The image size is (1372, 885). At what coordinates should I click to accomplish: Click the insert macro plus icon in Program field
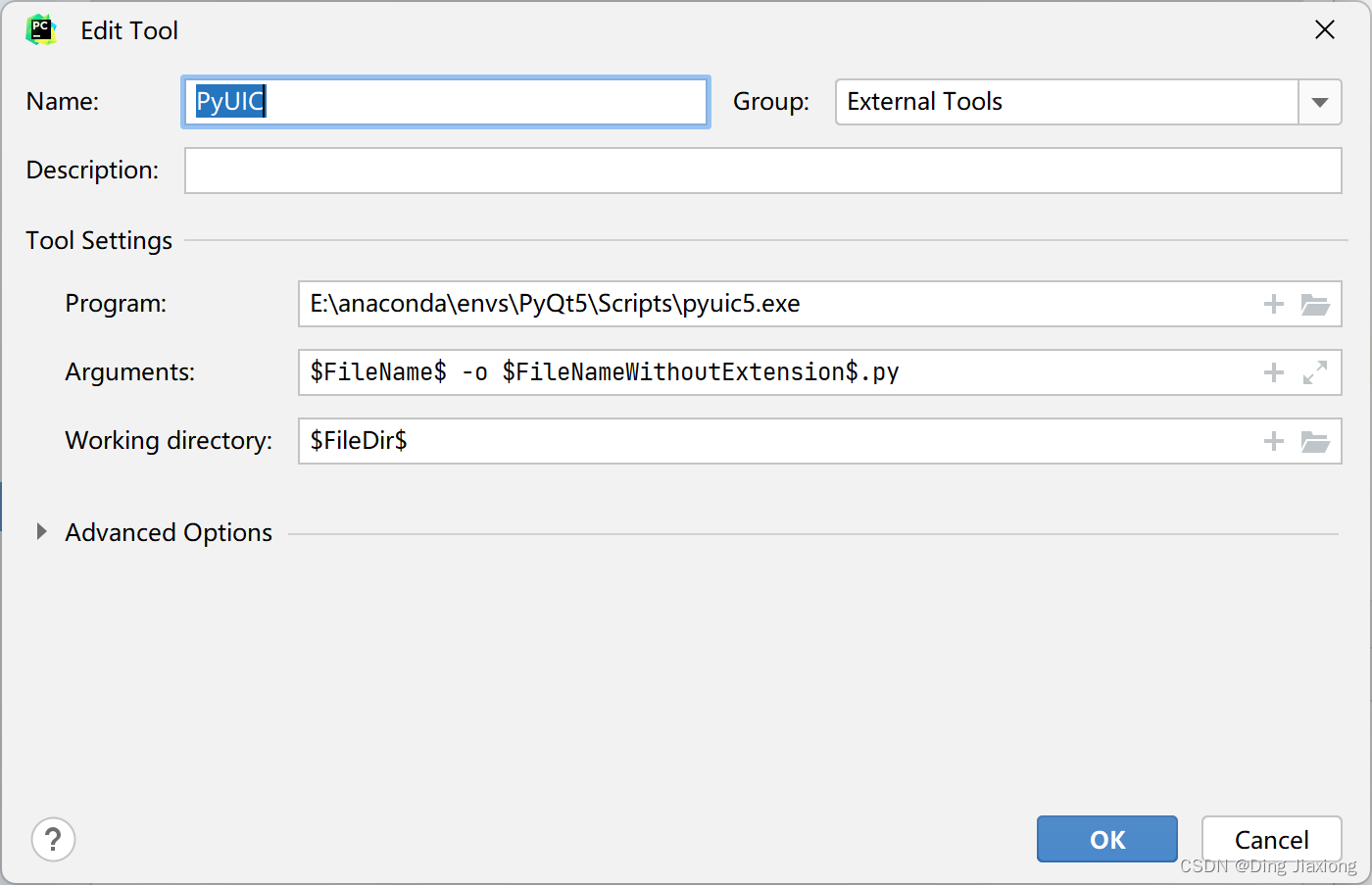[x=1273, y=304]
